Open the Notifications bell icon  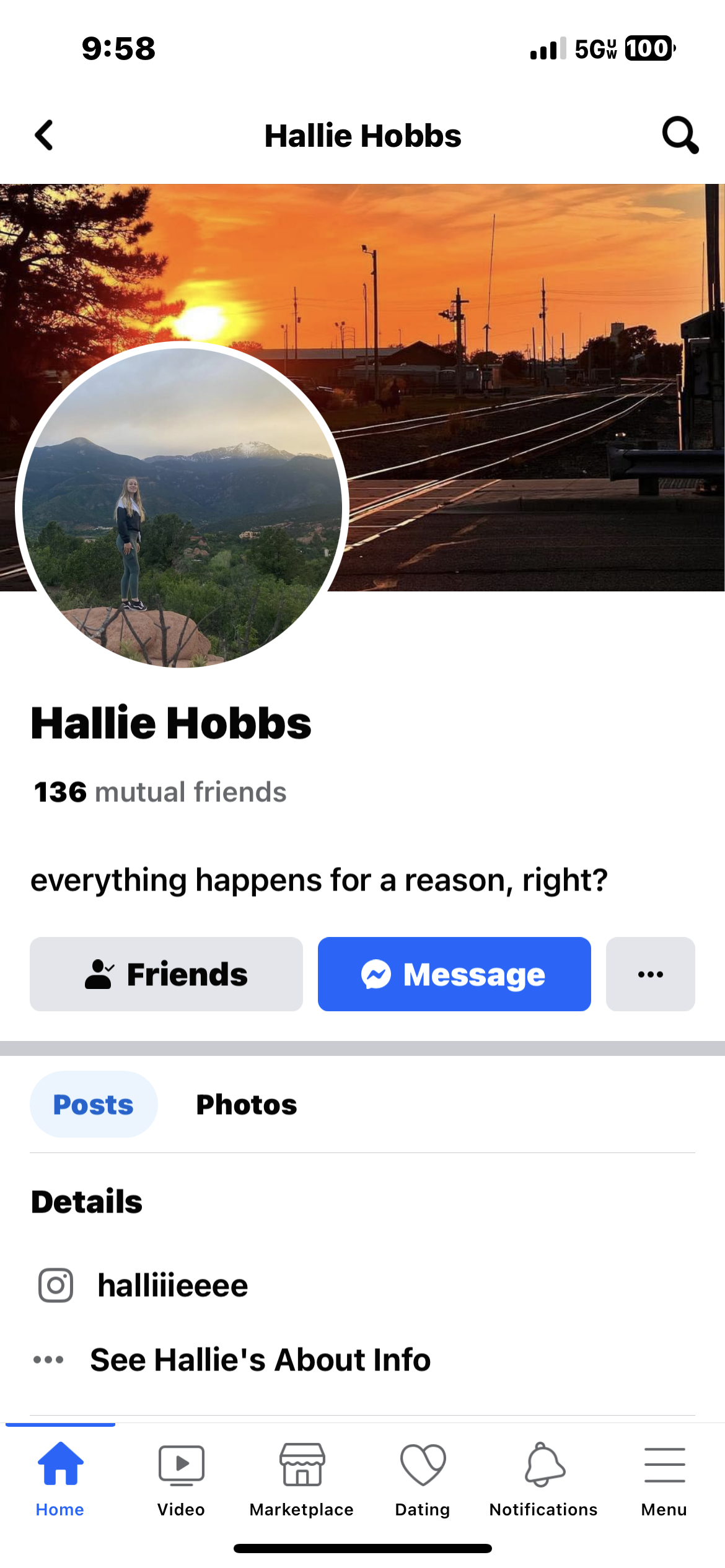click(x=544, y=1464)
